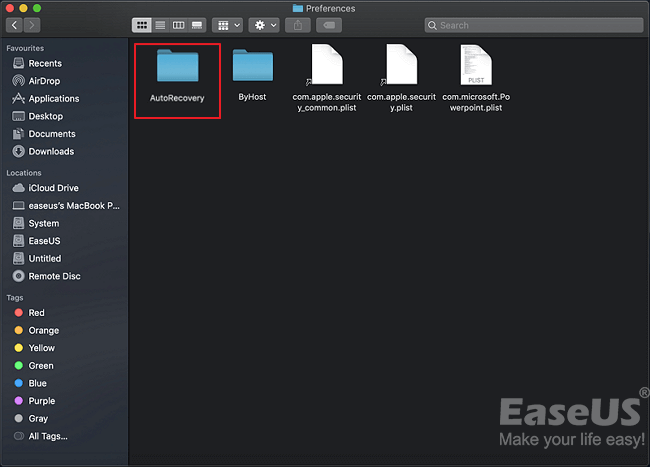The height and width of the screenshot is (467, 650).
Task: Select com.microsoft.Powerpoint.plist file icon
Action: [476, 64]
